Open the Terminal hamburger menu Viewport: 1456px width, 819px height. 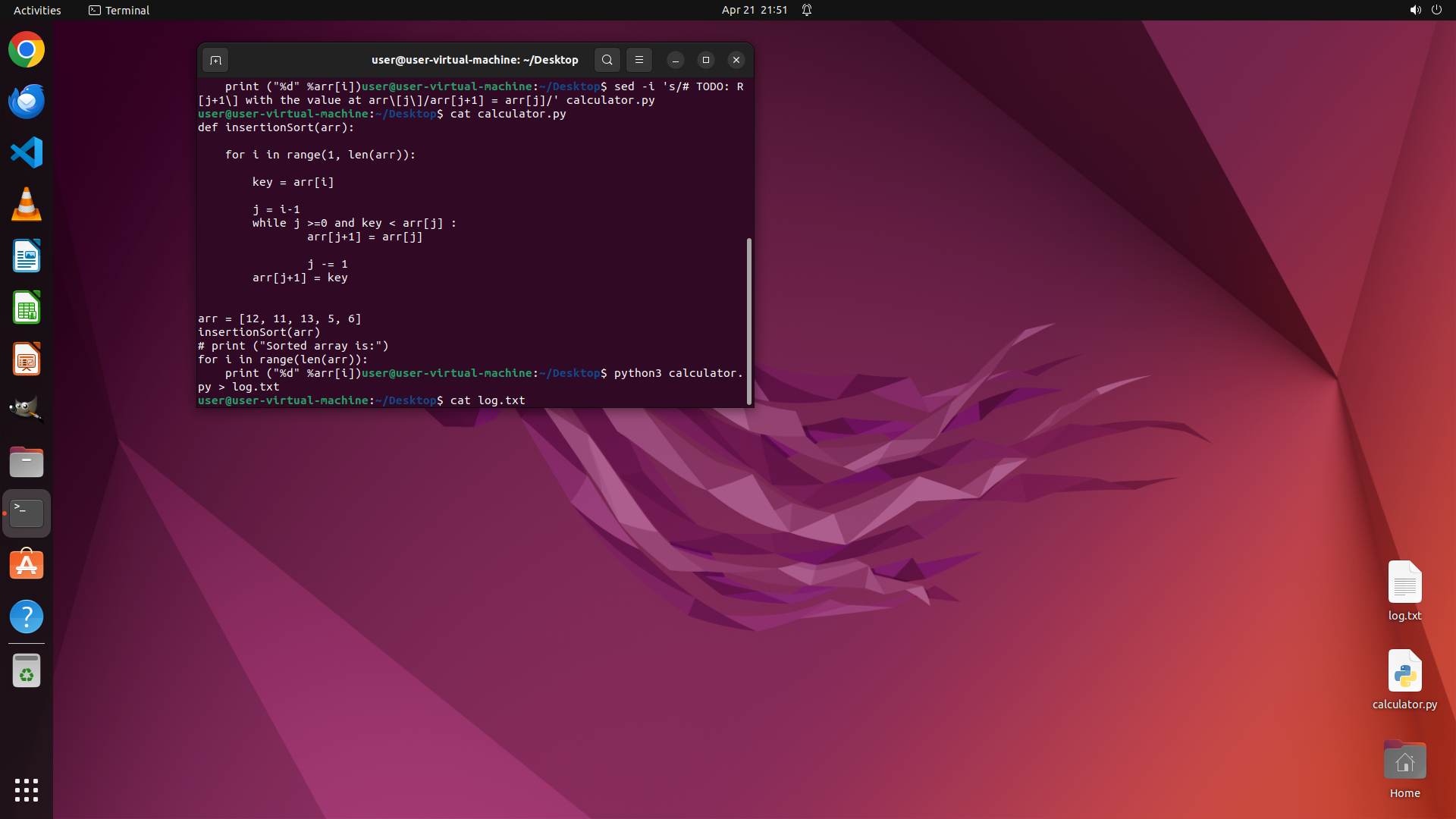click(639, 60)
